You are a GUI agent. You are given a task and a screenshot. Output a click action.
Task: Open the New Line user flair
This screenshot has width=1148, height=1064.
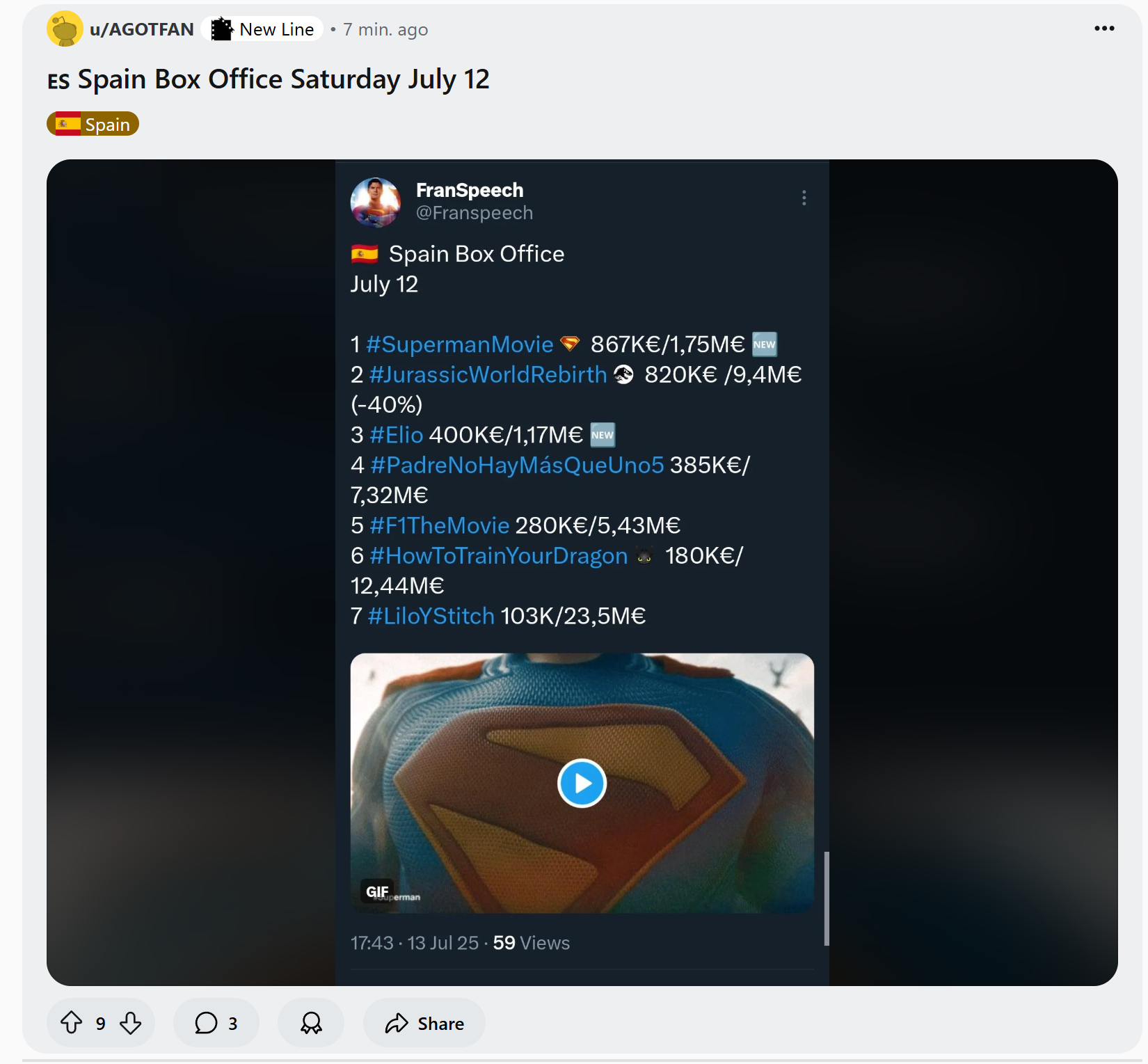pyautogui.click(x=262, y=29)
